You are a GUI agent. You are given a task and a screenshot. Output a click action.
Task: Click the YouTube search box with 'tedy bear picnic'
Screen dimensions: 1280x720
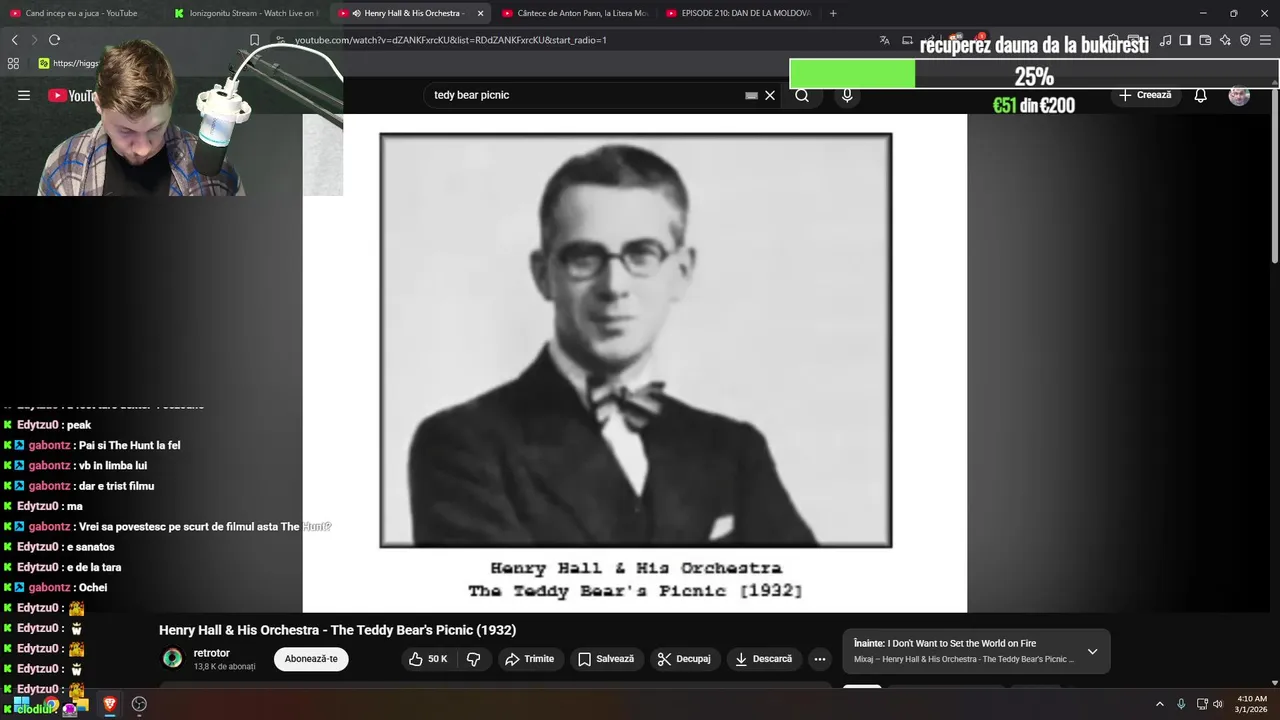[x=585, y=95]
